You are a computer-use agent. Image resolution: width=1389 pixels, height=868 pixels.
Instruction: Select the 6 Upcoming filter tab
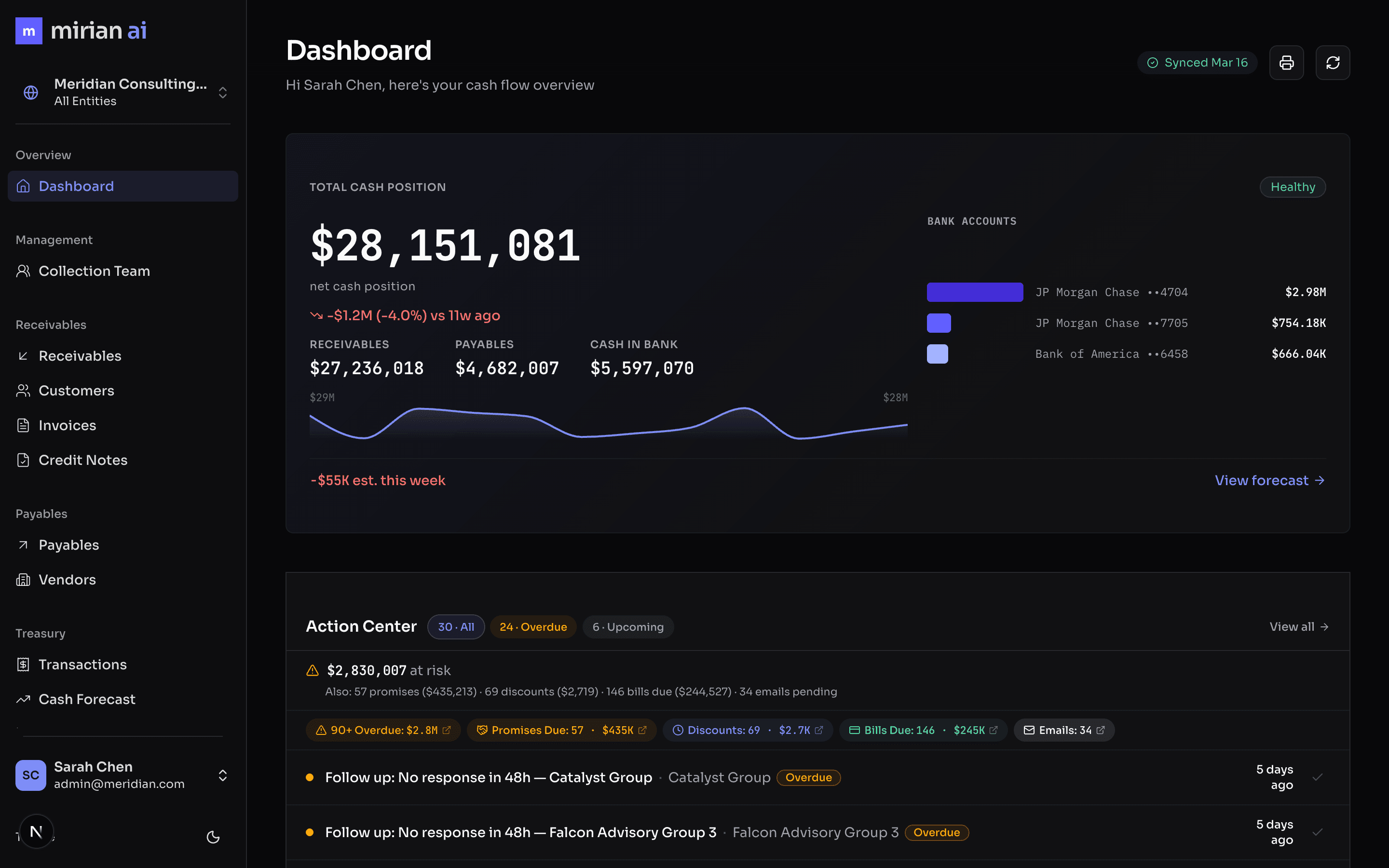[628, 626]
